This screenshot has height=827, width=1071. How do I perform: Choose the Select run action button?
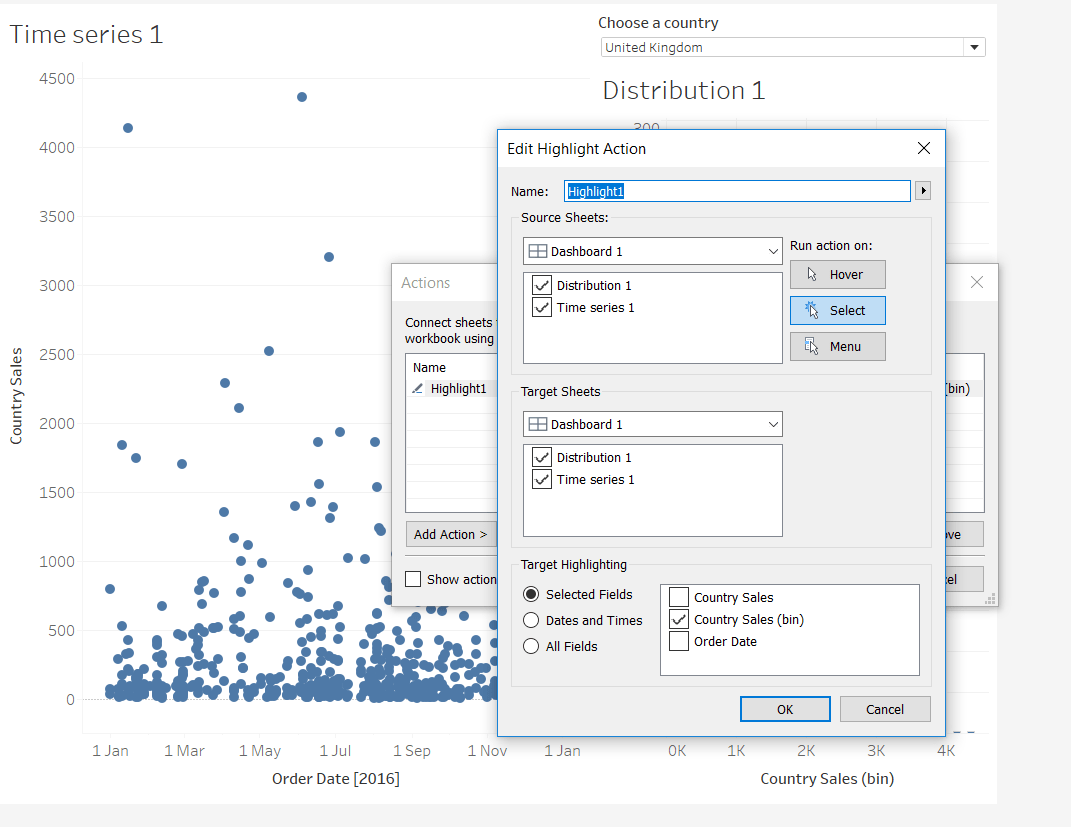[837, 310]
